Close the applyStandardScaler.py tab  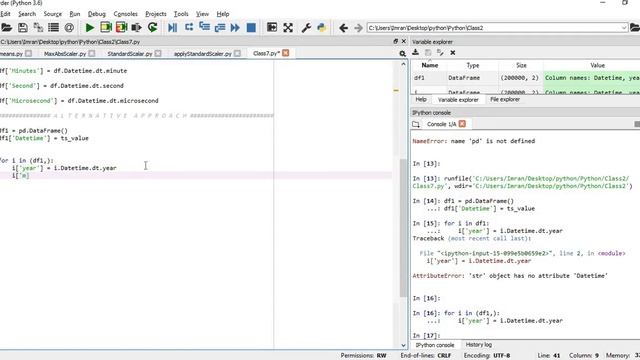click(x=238, y=53)
